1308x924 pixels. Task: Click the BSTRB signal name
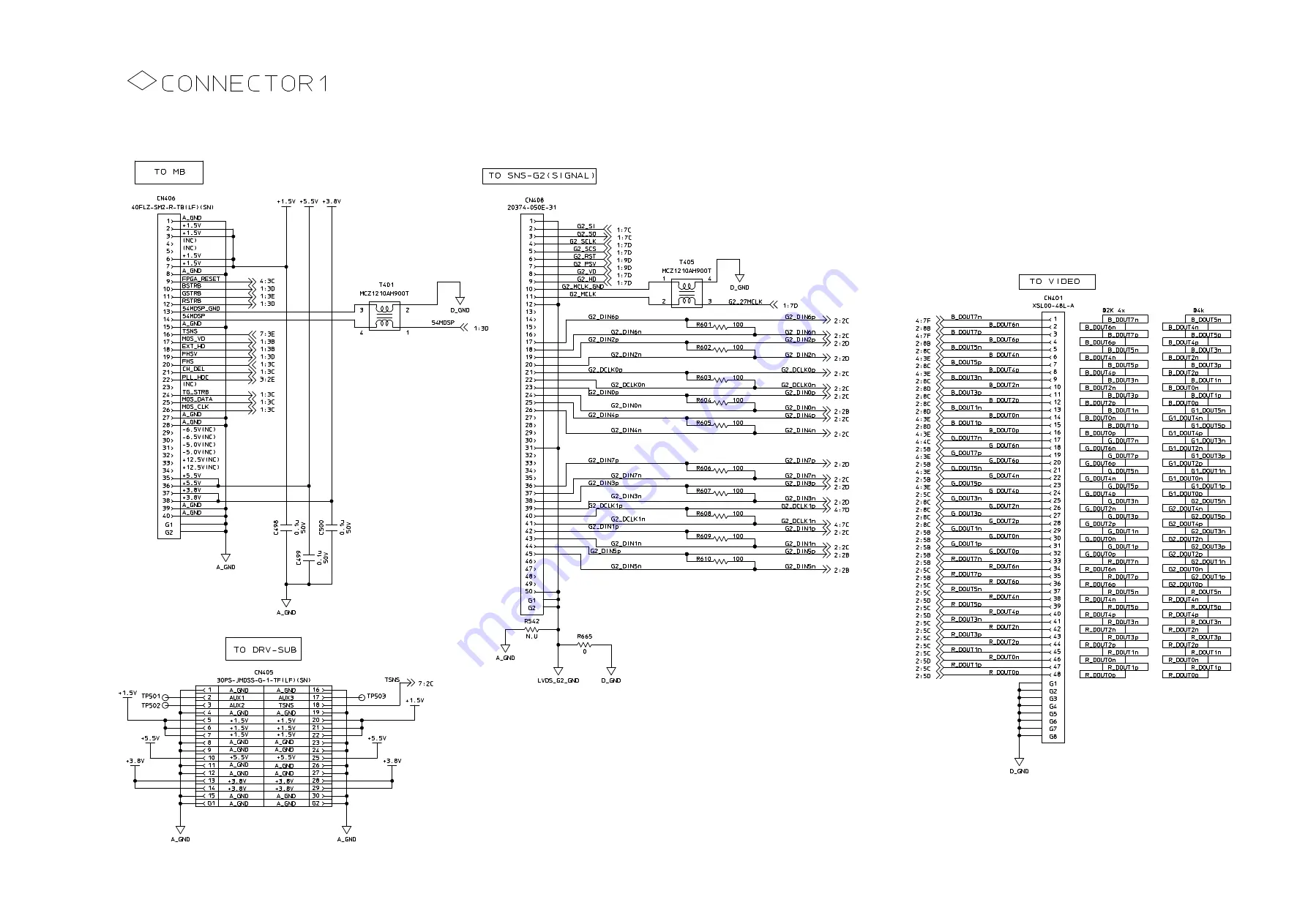click(192, 286)
